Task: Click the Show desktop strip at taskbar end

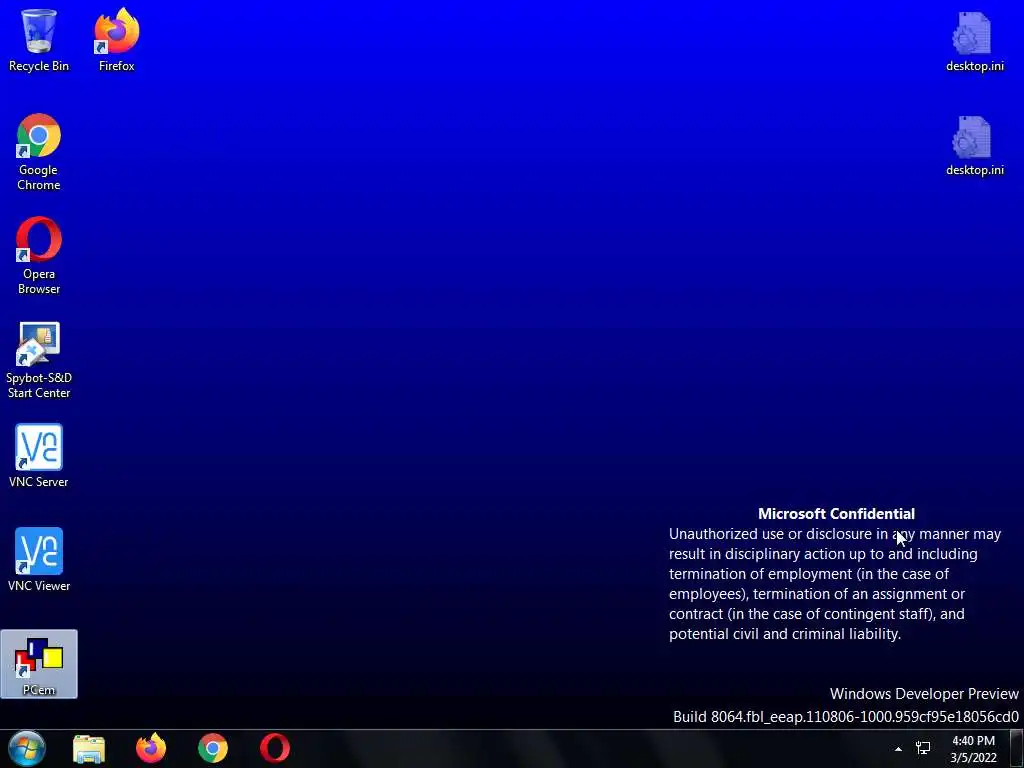Action: [x=1017, y=749]
